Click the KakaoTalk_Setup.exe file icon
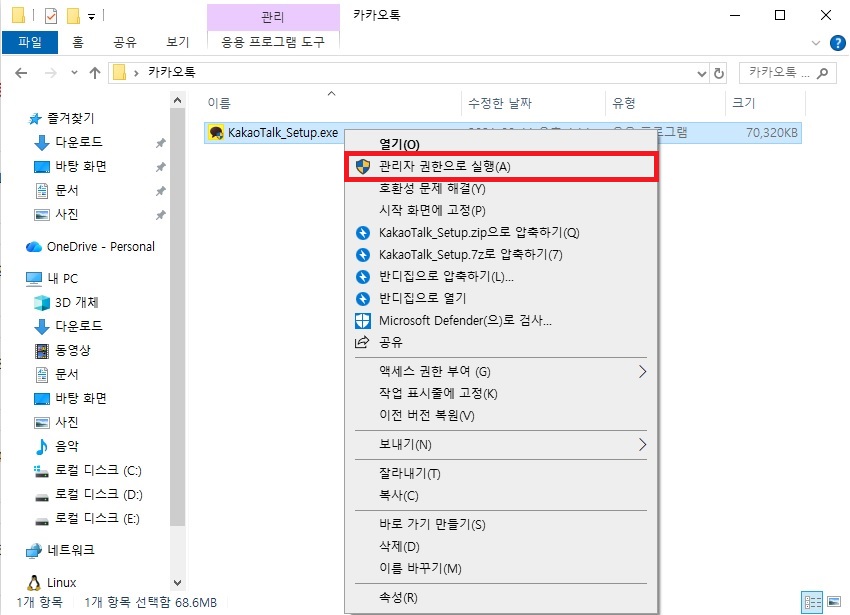This screenshot has height=615, width=850. pyautogui.click(x=216, y=132)
